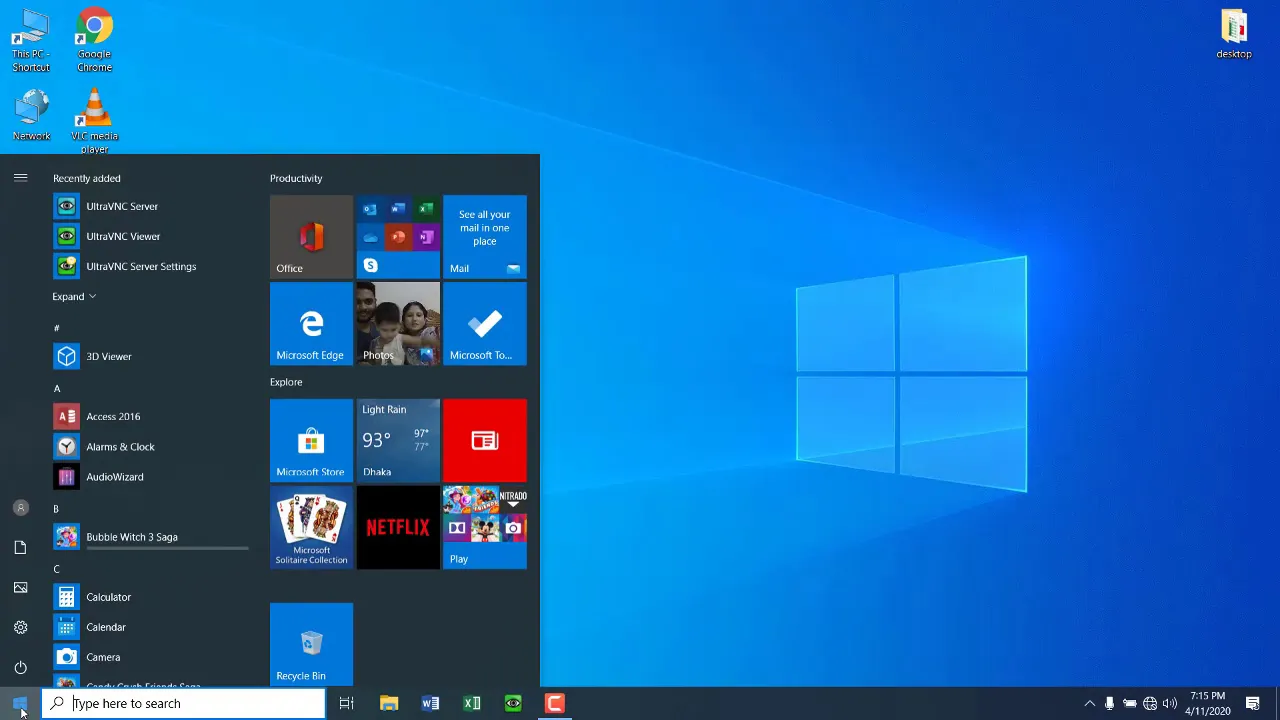This screenshot has height=720, width=1280.
Task: Open Alarms & Clock app
Action: point(150,446)
